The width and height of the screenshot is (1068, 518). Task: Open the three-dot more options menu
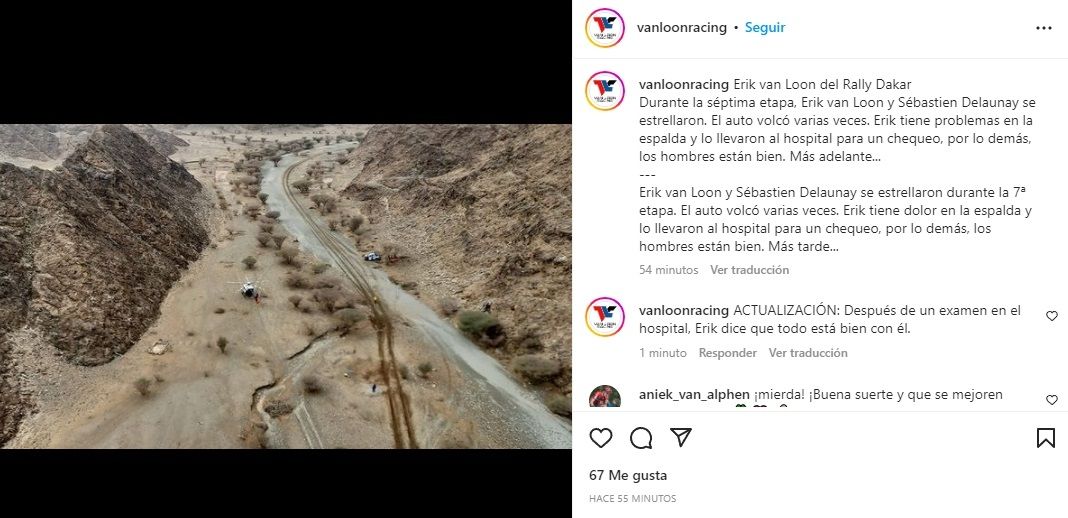tap(1043, 28)
